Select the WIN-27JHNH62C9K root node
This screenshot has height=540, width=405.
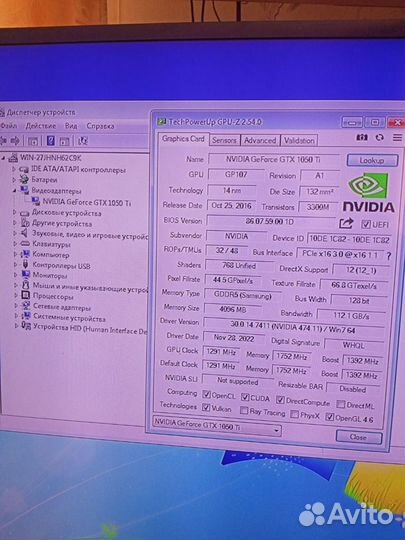51,158
